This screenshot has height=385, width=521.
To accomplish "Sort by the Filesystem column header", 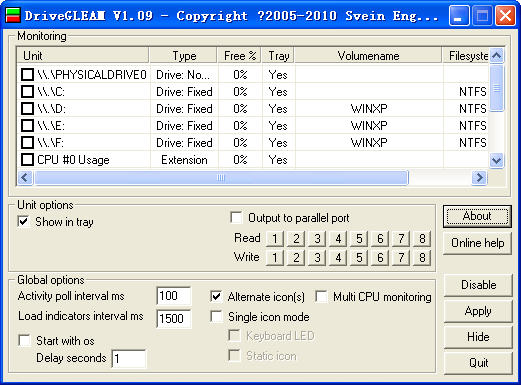I will tap(466, 55).
